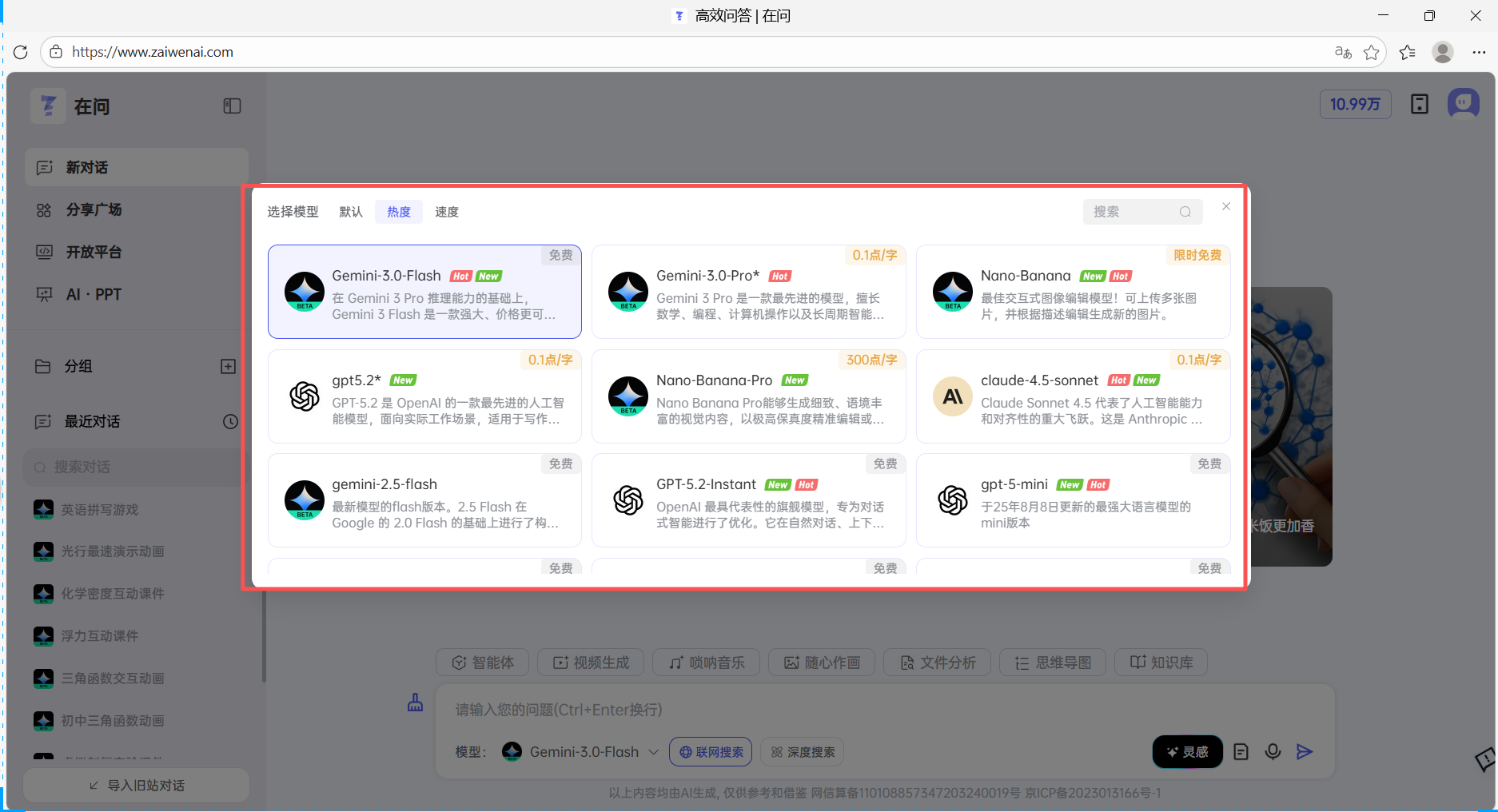Image resolution: width=1498 pixels, height=812 pixels.
Task: Open the 智能体 agents tool
Action: pos(482,662)
